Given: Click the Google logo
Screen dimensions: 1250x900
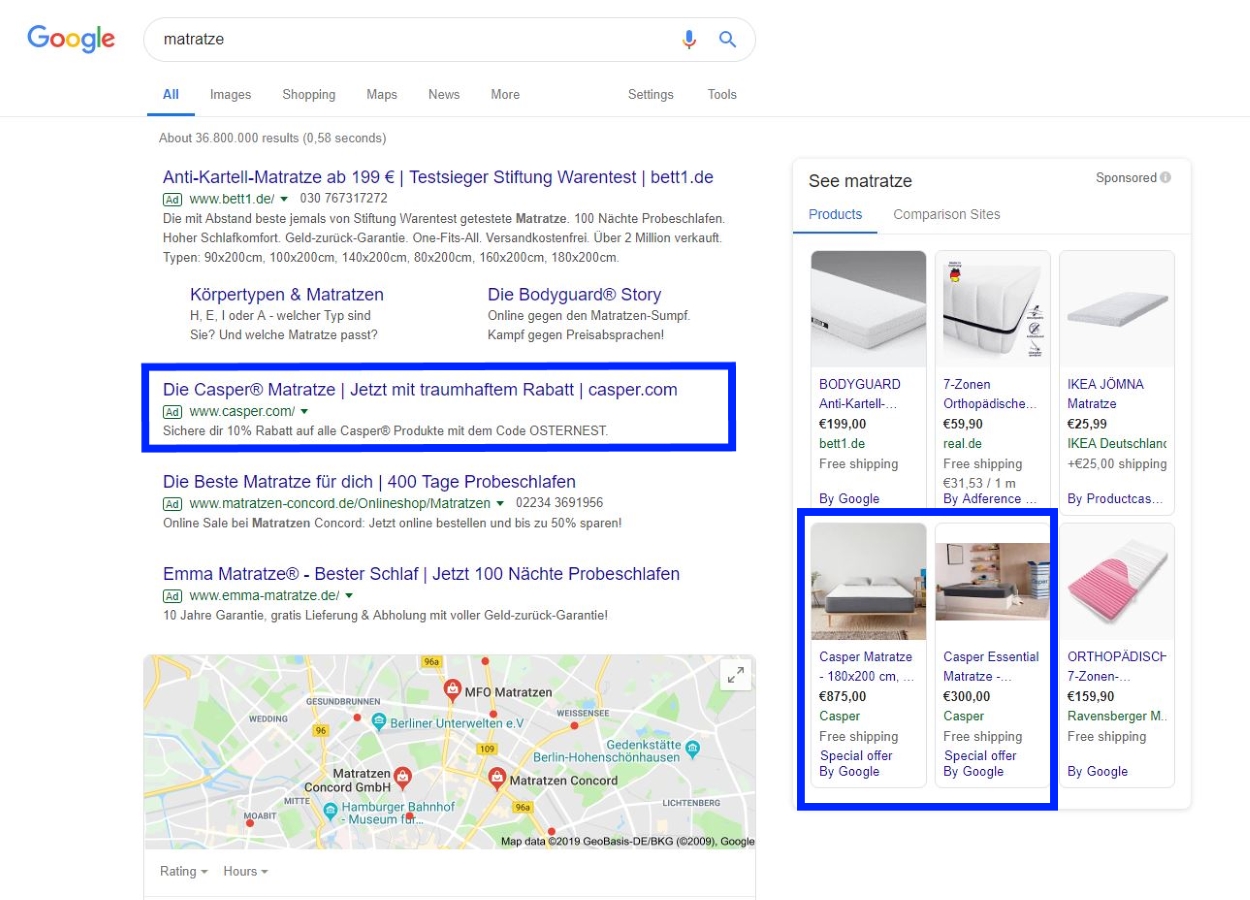Looking at the screenshot, I should click(x=71, y=39).
